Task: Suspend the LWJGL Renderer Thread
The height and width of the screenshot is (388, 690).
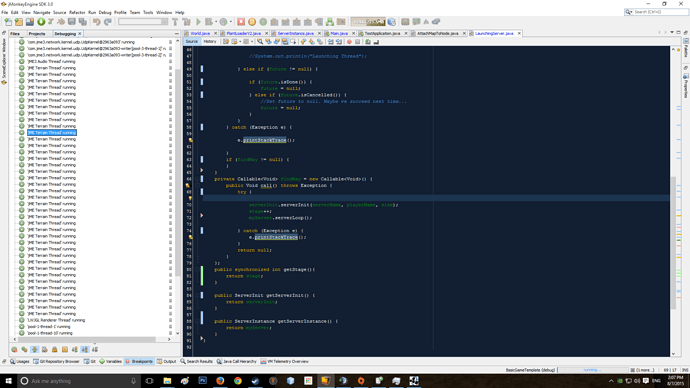Action: point(170,320)
